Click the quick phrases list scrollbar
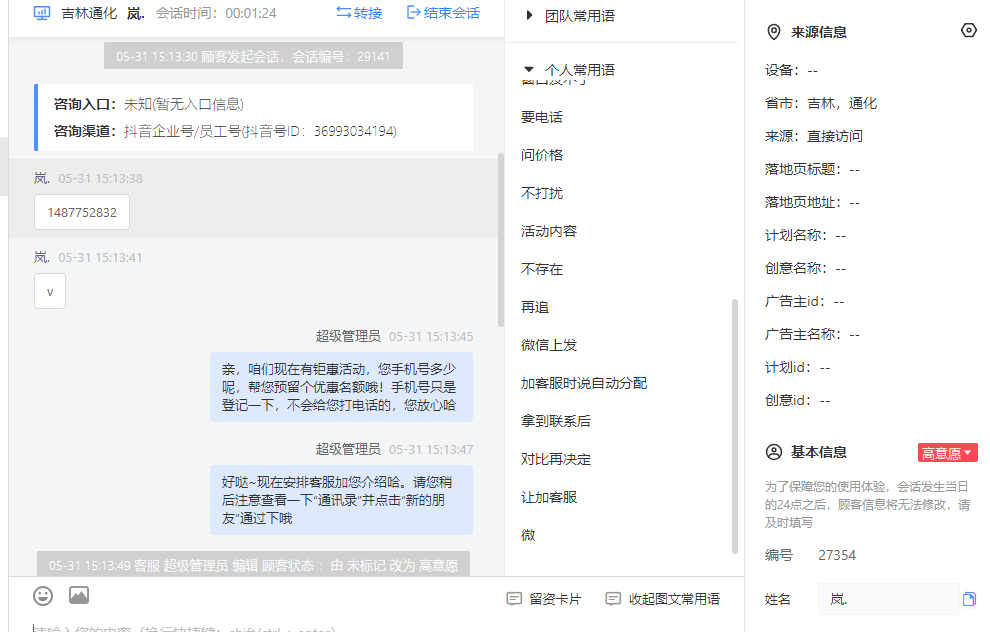This screenshot has height=632, width=990. 734,426
